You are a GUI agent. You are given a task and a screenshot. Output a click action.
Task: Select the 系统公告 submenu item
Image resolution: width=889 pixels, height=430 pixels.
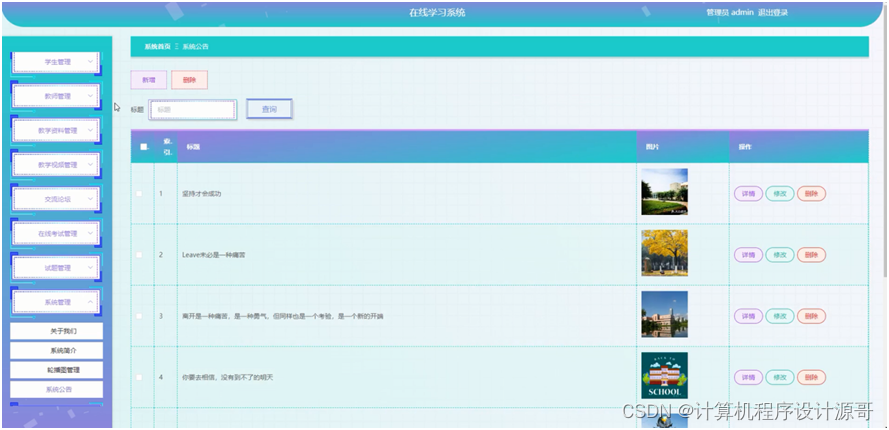(57, 390)
